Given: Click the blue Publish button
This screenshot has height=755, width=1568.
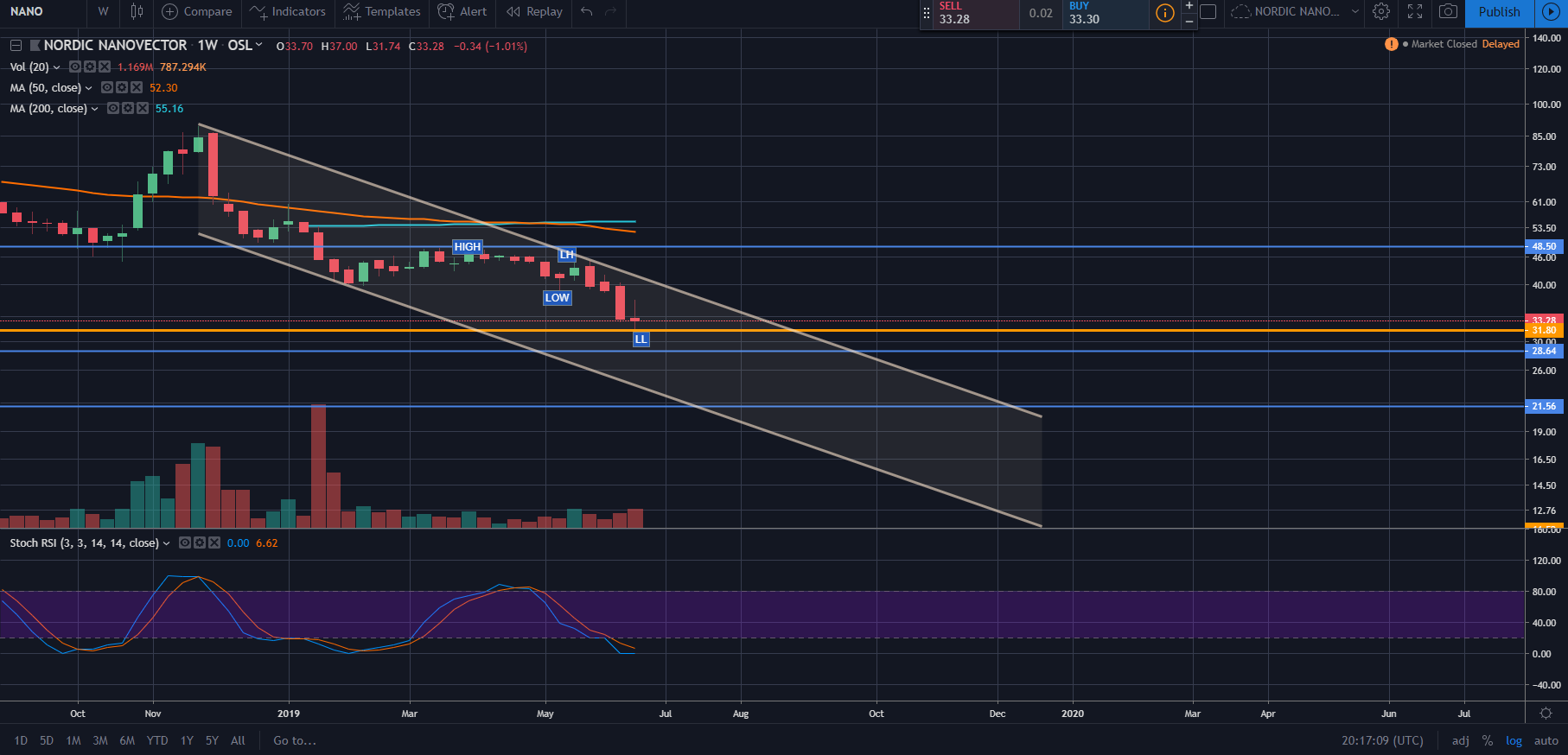Looking at the screenshot, I should coord(1499,11).
